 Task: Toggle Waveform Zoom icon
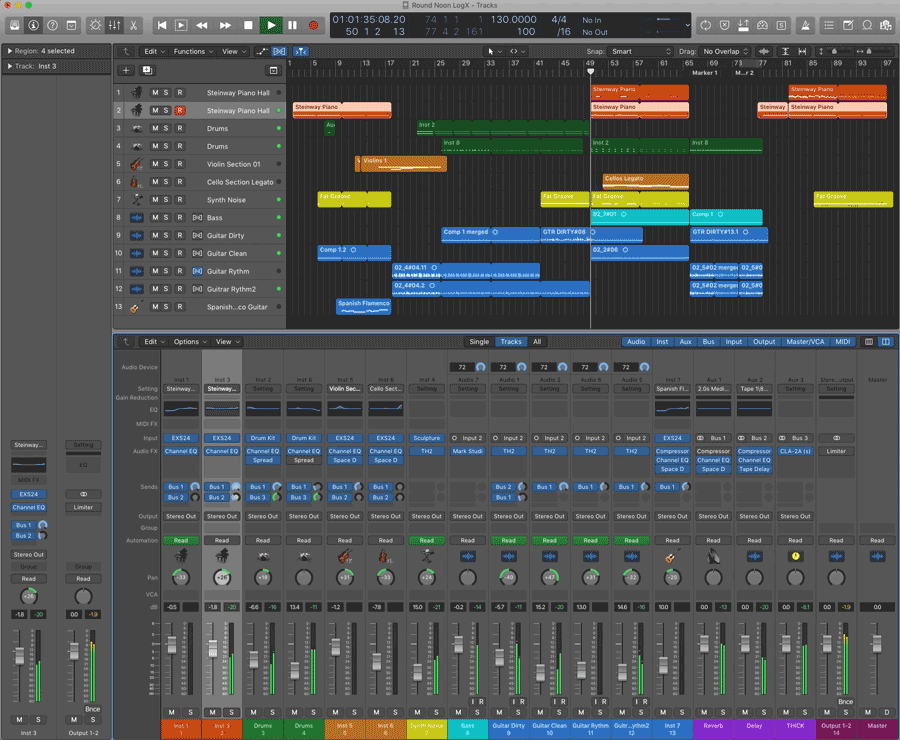[763, 51]
